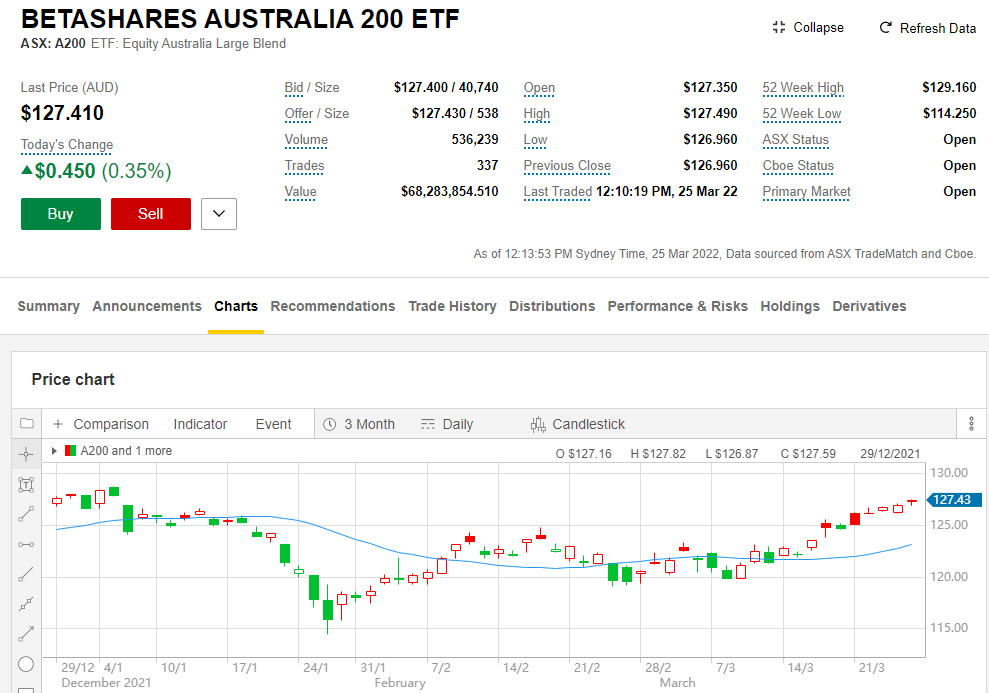Click the red-green A200 color swatch
The width and height of the screenshot is (989, 693).
coord(70,451)
